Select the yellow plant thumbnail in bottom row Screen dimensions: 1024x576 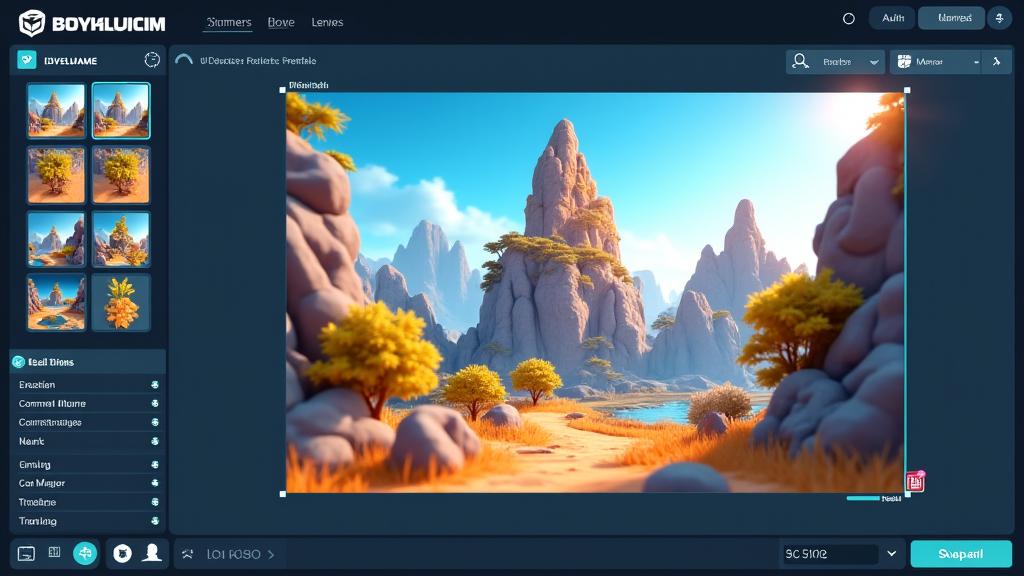(121, 302)
